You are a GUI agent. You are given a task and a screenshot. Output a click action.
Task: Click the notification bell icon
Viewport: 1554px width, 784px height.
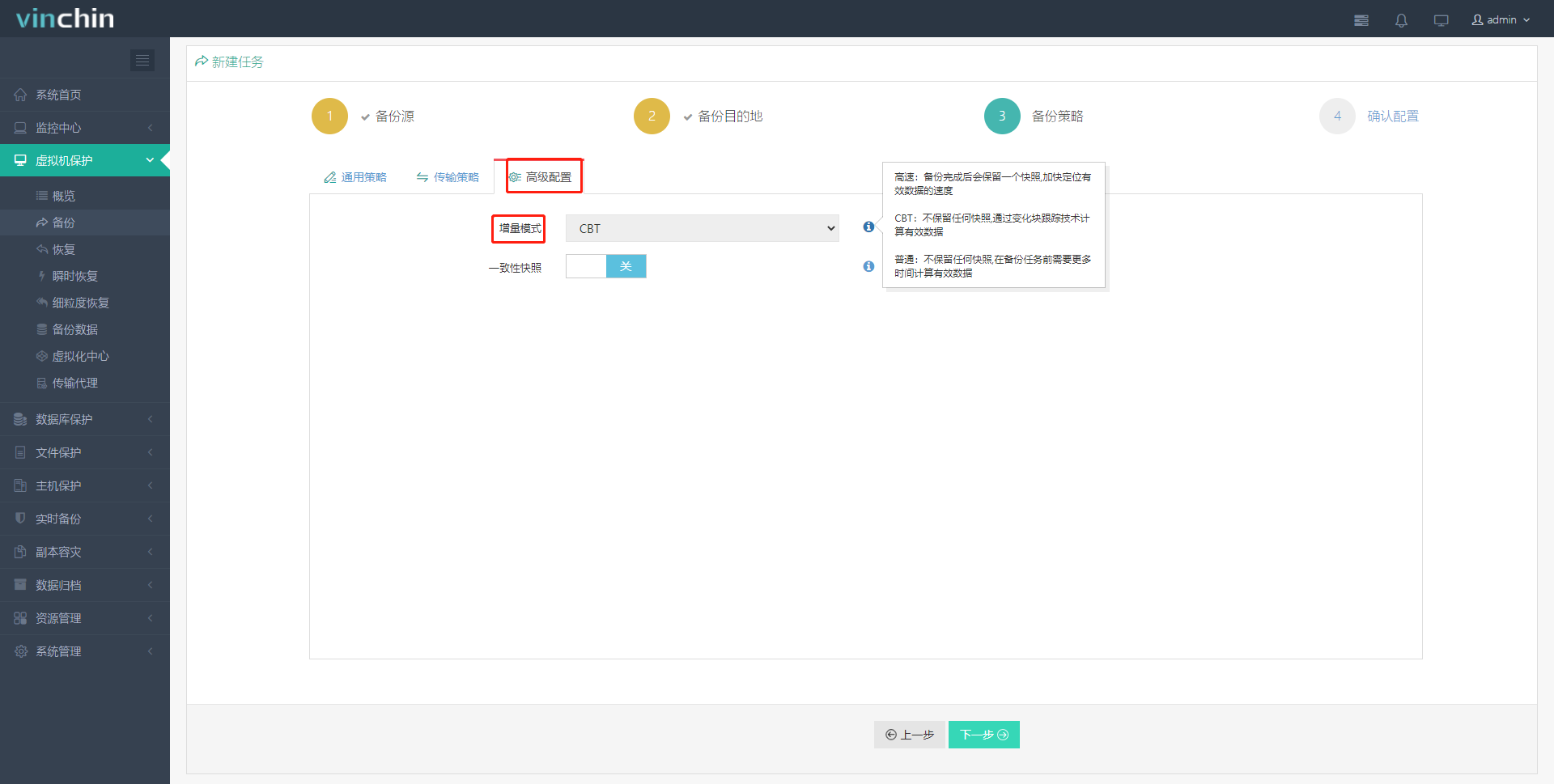point(1401,20)
